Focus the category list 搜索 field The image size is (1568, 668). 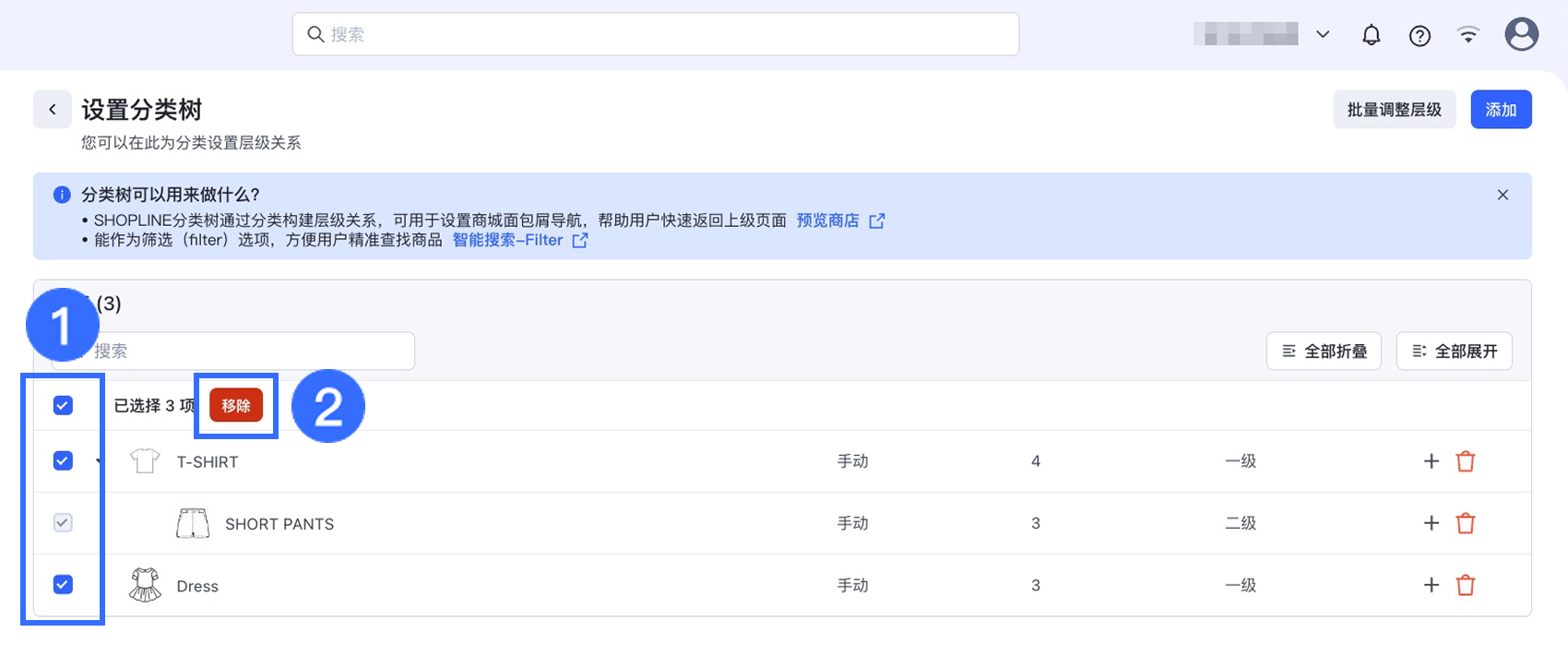(232, 351)
